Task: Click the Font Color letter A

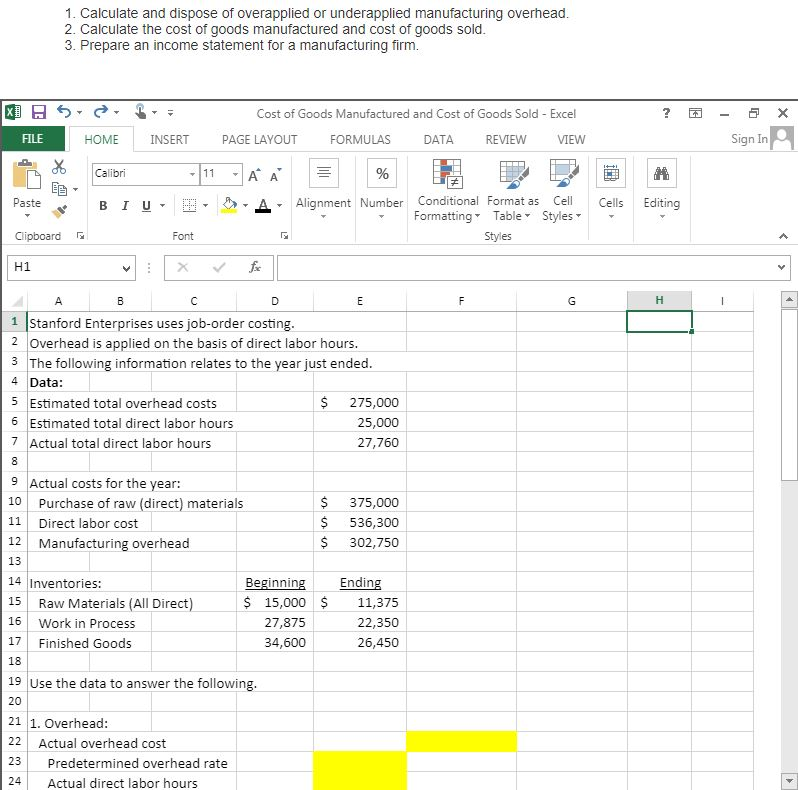Action: point(263,205)
